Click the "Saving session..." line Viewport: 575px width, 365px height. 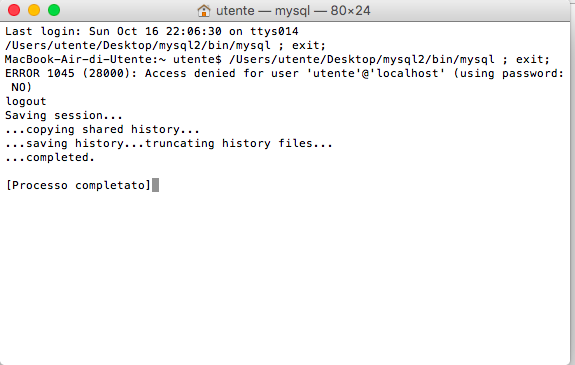[64, 115]
